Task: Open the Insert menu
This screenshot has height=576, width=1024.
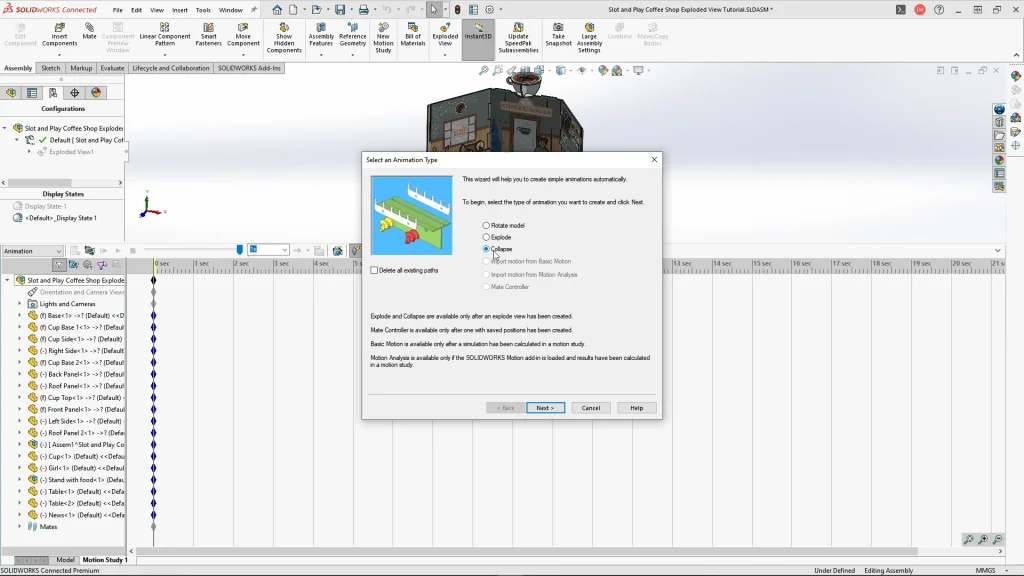Action: coord(180,10)
